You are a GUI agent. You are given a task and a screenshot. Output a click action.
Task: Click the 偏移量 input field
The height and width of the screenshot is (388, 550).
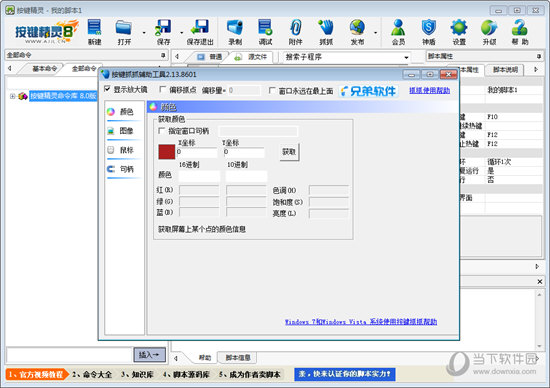pyautogui.click(x=244, y=91)
